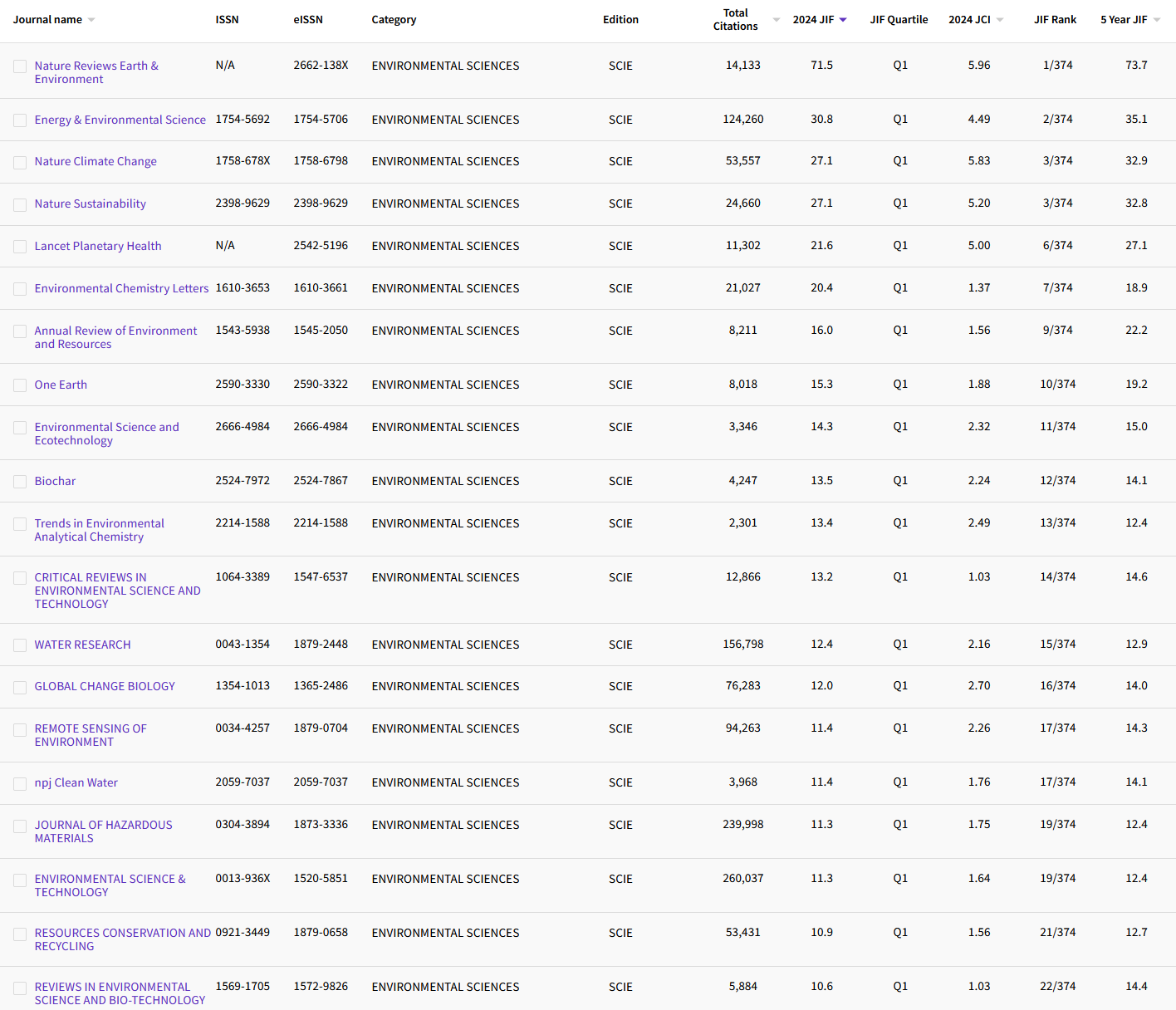Open Nature Reviews Earth & Environment journal
The image size is (1176, 1010).
tap(96, 72)
